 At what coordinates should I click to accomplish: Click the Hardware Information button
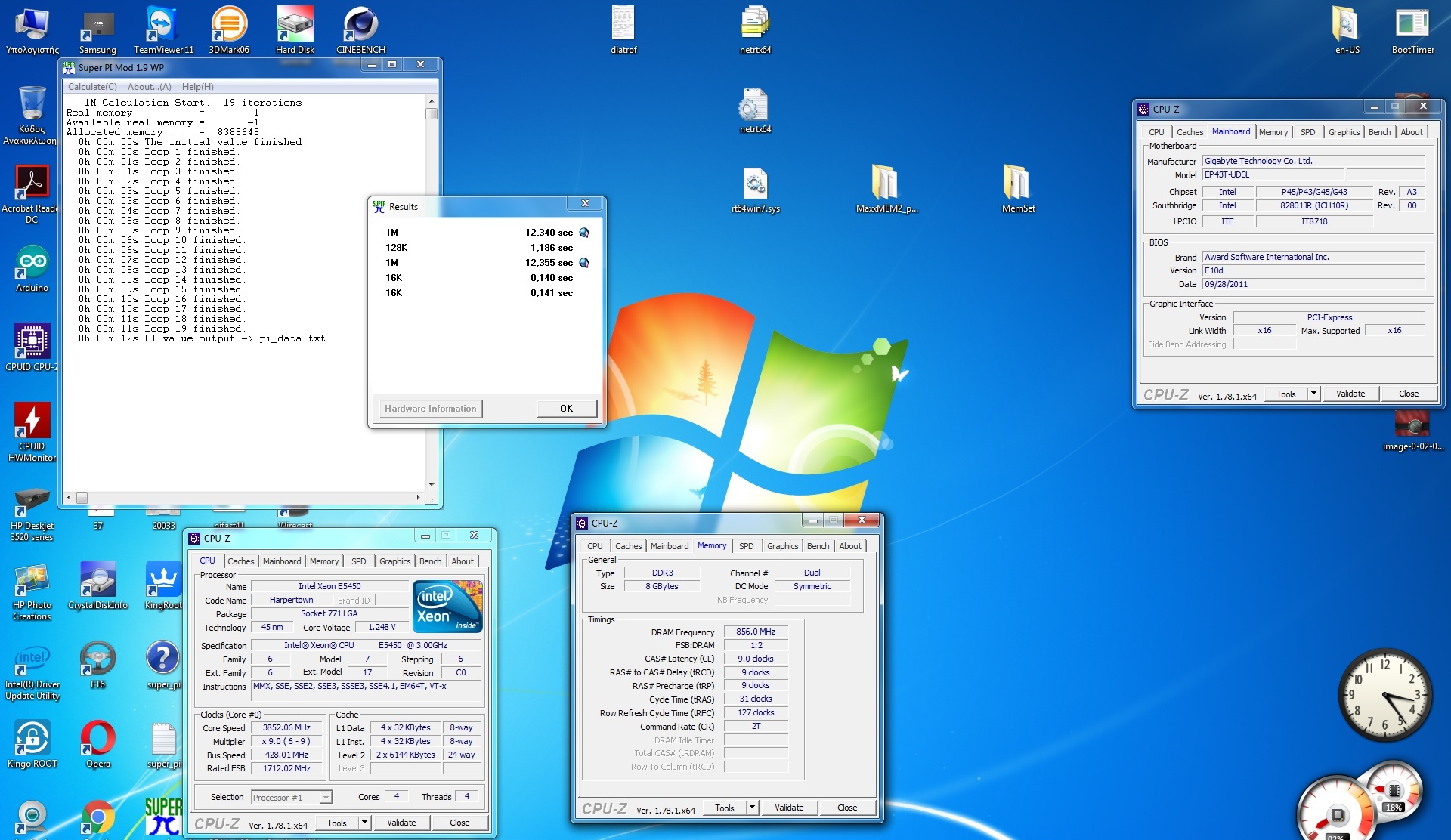431,409
